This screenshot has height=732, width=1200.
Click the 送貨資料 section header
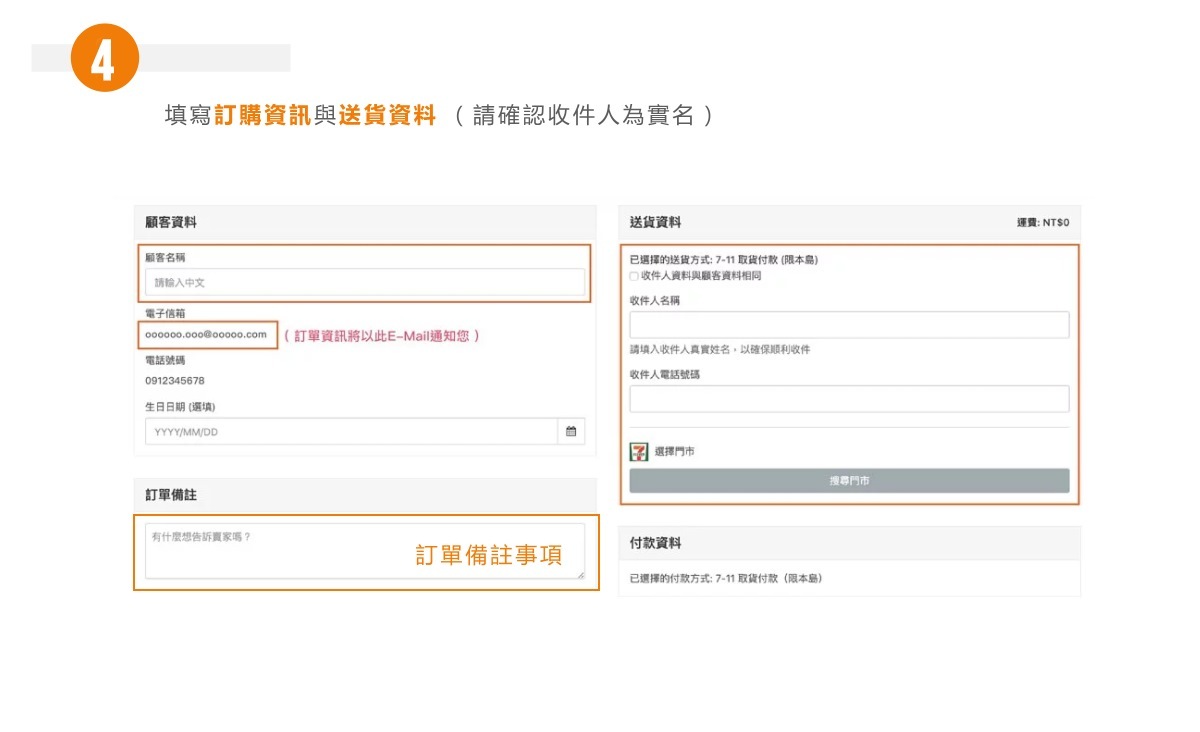click(656, 223)
